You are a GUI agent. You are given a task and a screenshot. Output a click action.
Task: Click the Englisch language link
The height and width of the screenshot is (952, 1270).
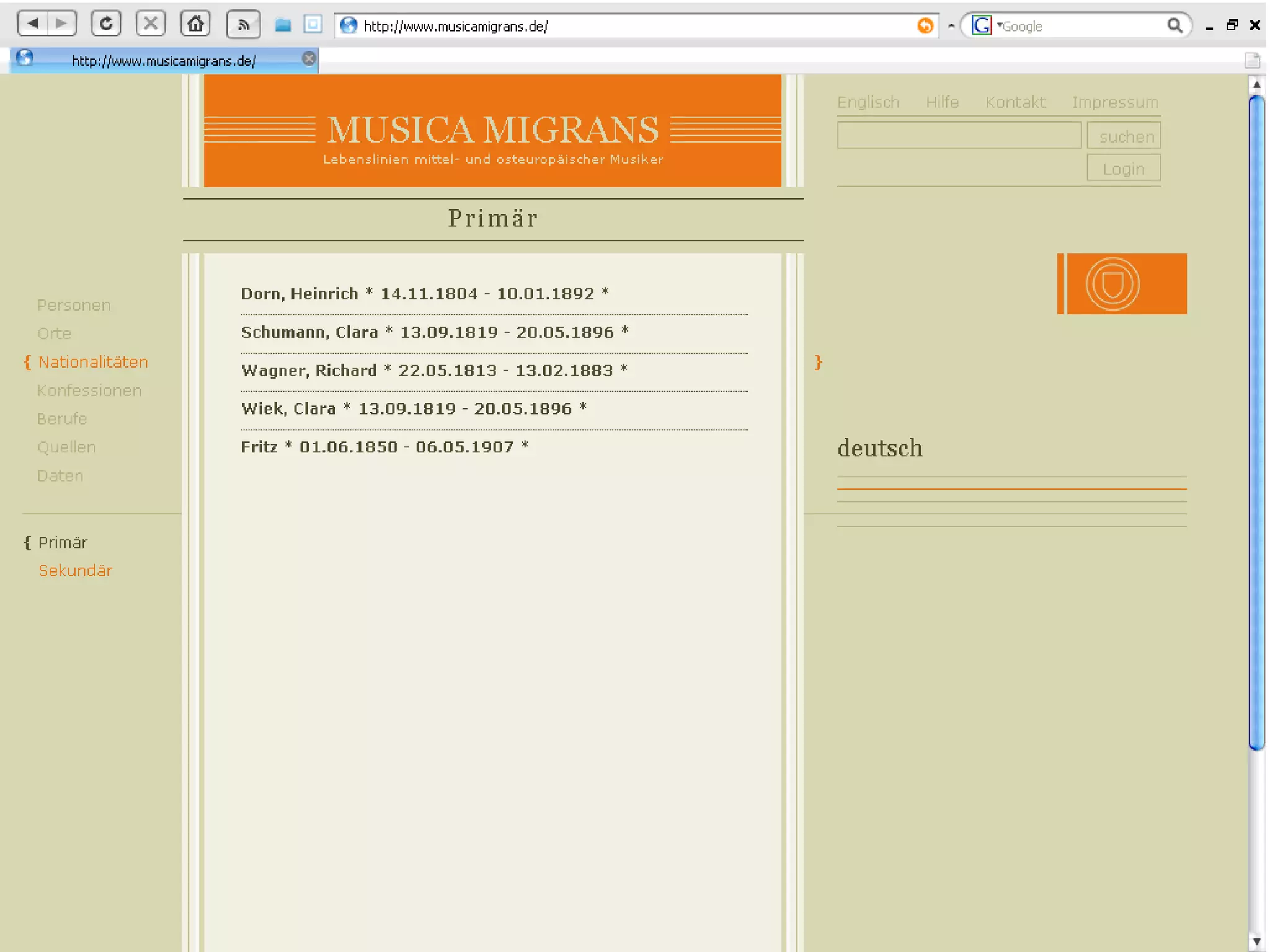868,102
